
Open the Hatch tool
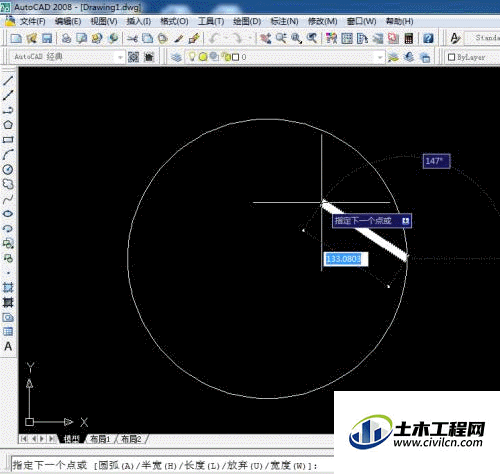(8, 287)
